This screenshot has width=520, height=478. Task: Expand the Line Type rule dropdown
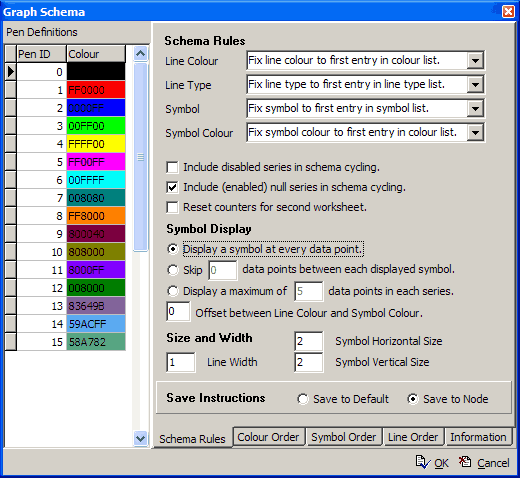pyautogui.click(x=475, y=85)
